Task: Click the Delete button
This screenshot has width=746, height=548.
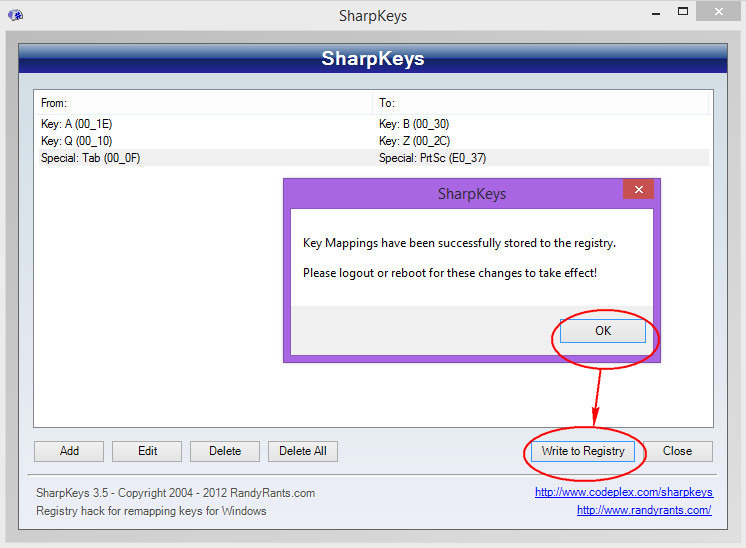Action: pyautogui.click(x=225, y=451)
